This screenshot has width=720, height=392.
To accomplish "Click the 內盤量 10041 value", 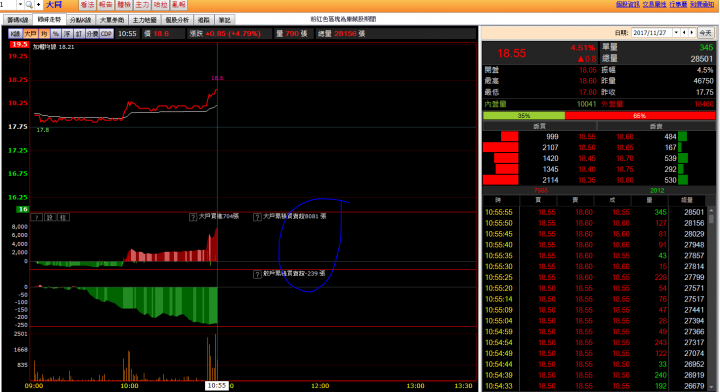I will tap(586, 104).
